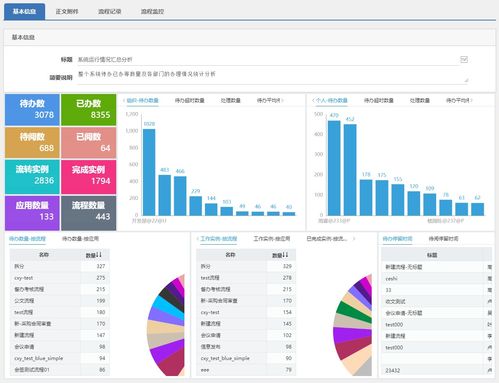Click right arrow after 已完成实例 tab
499x383 pixels.
(354, 239)
